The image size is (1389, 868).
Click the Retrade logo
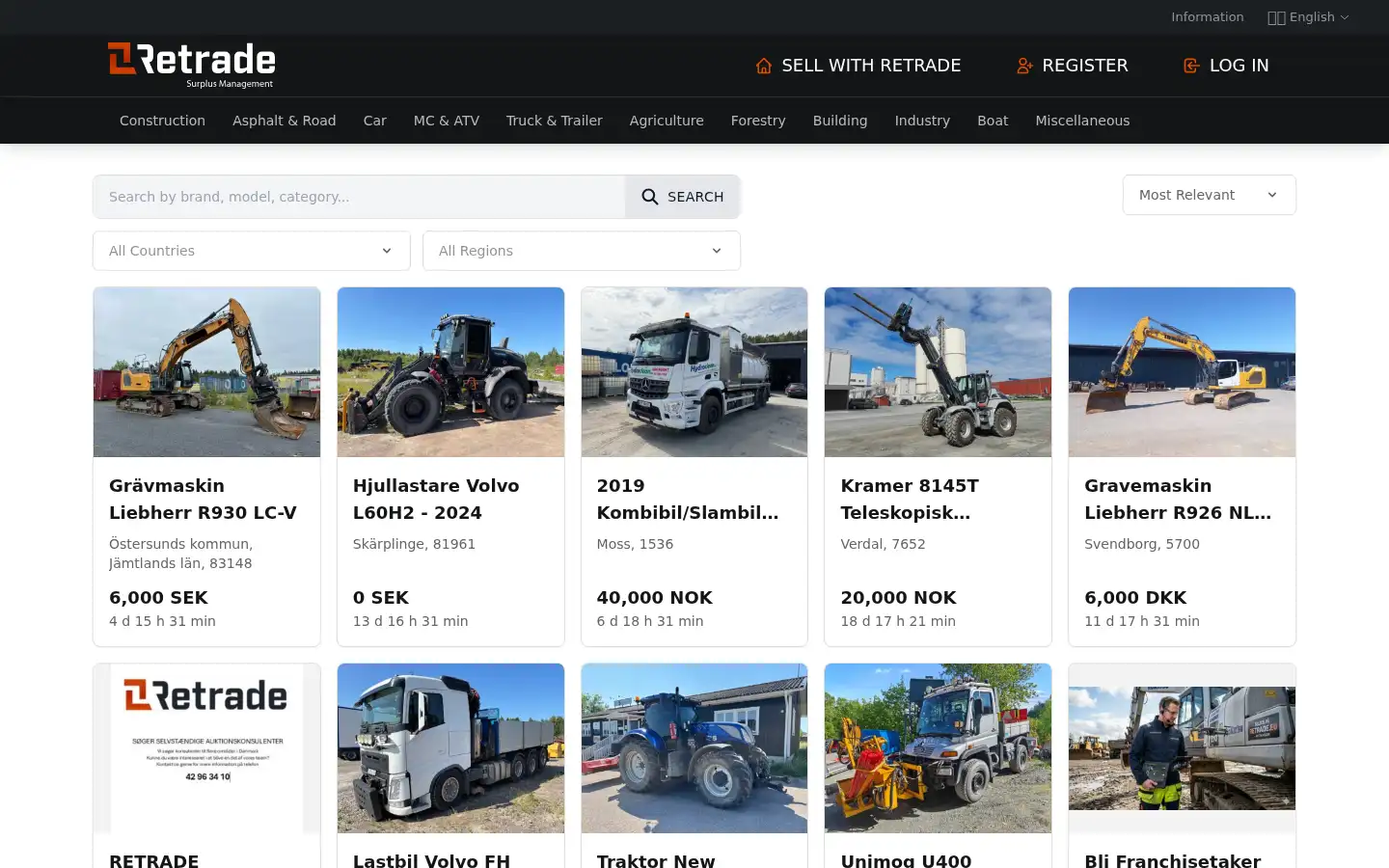(192, 66)
